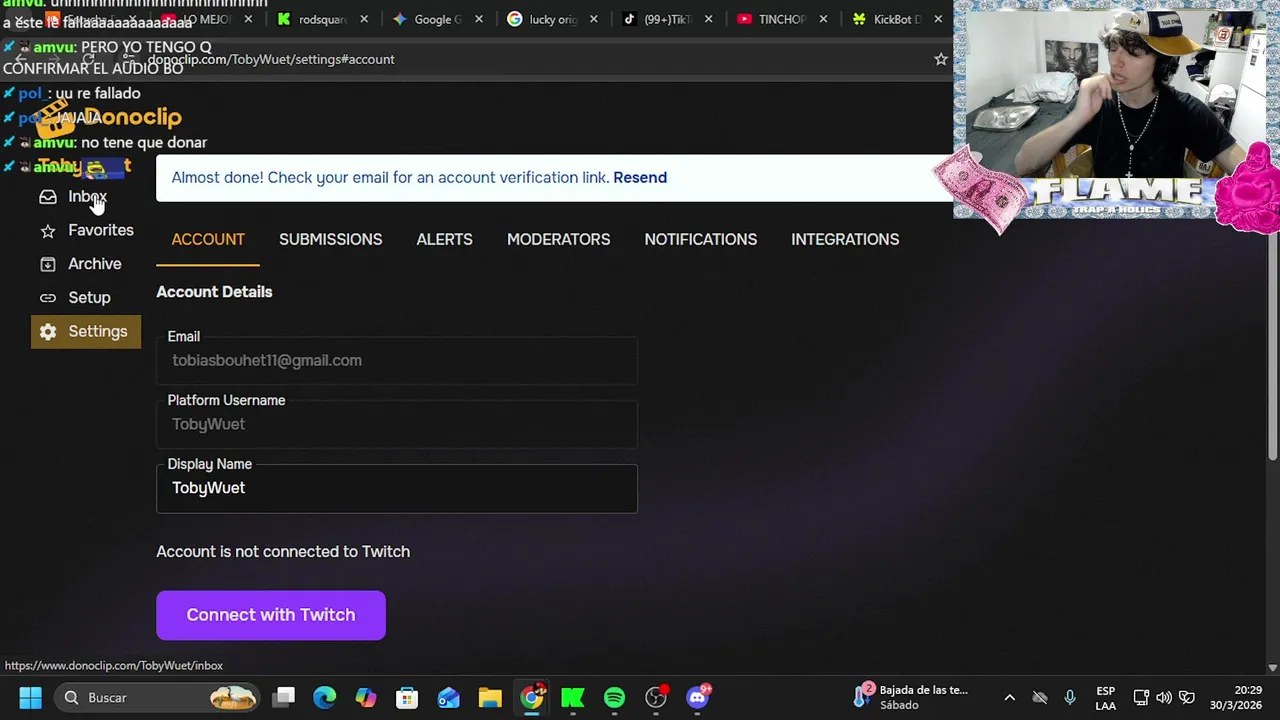Open Task View in taskbar

point(285,697)
